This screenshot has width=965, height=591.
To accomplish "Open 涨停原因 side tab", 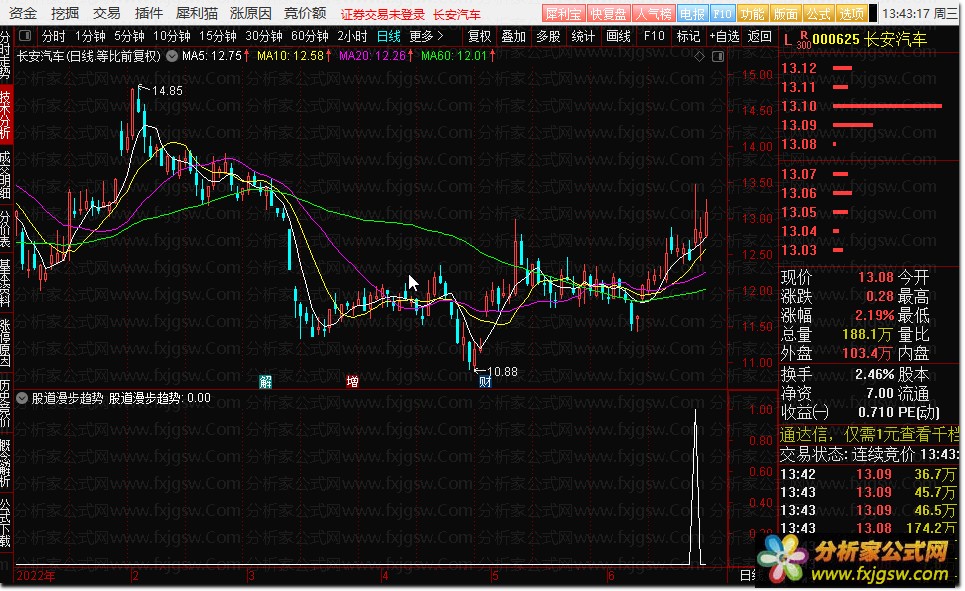I will click(6, 342).
